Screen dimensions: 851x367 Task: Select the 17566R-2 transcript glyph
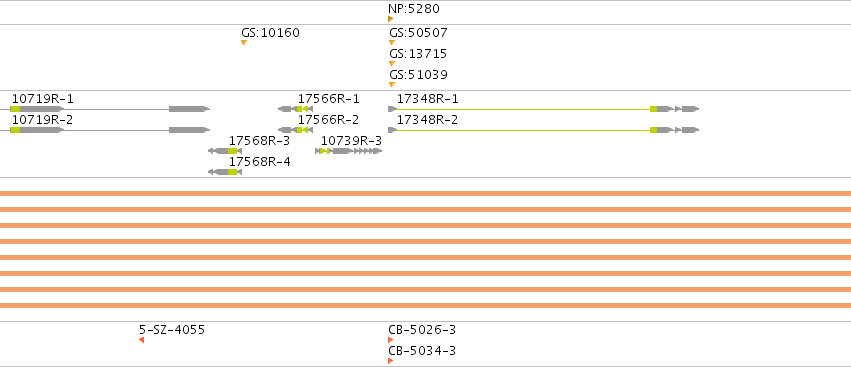(x=296, y=130)
